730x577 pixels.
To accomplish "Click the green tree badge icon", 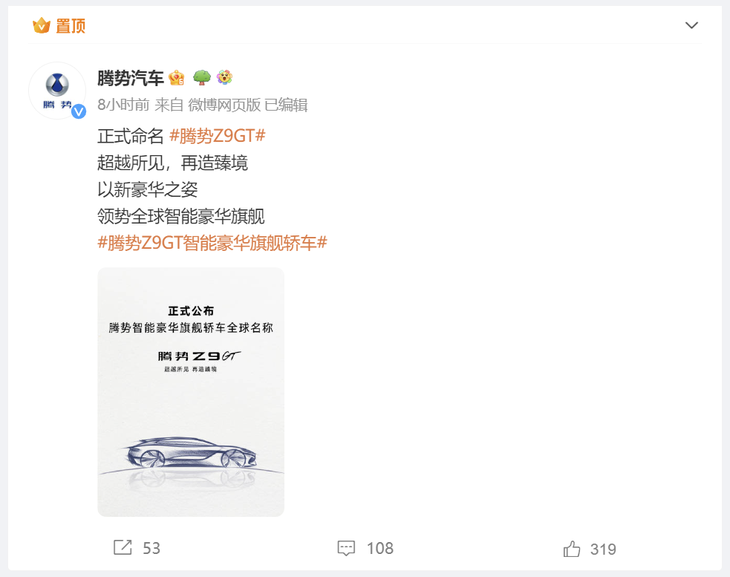I will [x=202, y=77].
